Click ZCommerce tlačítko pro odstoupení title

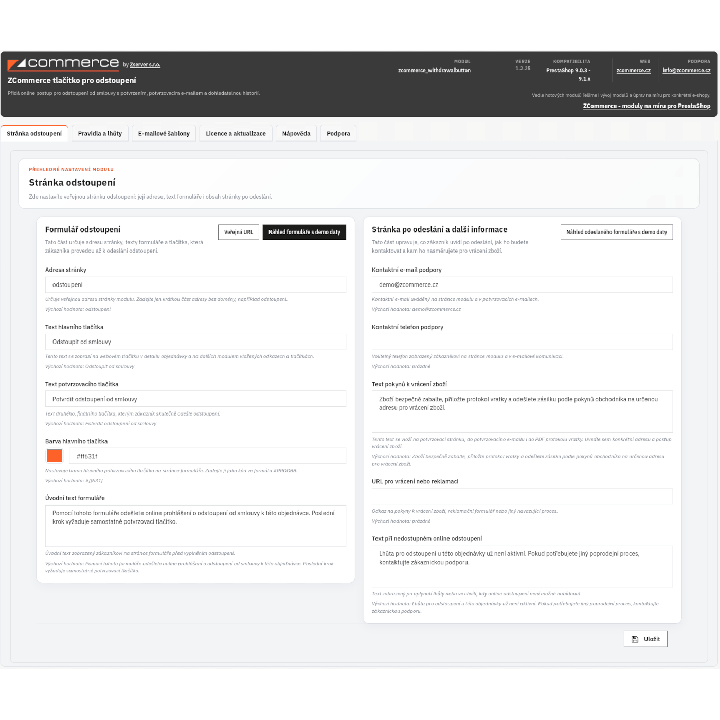pos(72,80)
